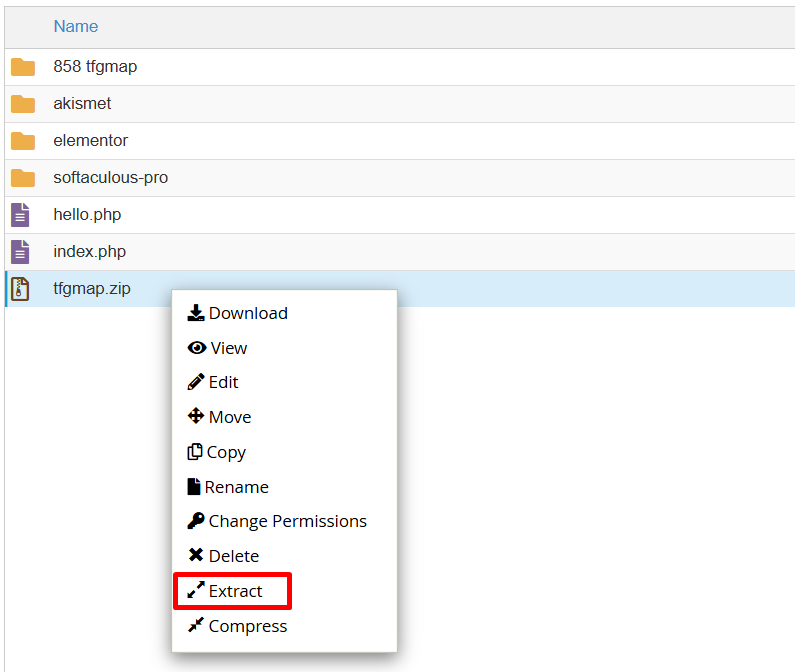795x672 pixels.
Task: Click the pencil icon beside Edit
Action: 196,382
